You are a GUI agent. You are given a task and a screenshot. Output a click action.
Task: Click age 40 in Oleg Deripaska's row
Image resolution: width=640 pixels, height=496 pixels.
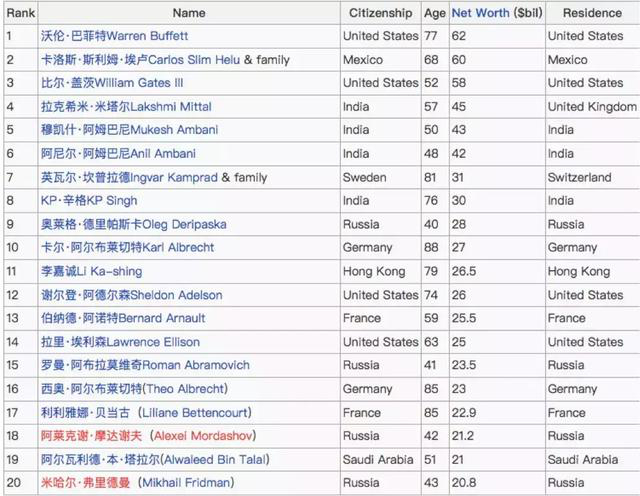tap(431, 224)
